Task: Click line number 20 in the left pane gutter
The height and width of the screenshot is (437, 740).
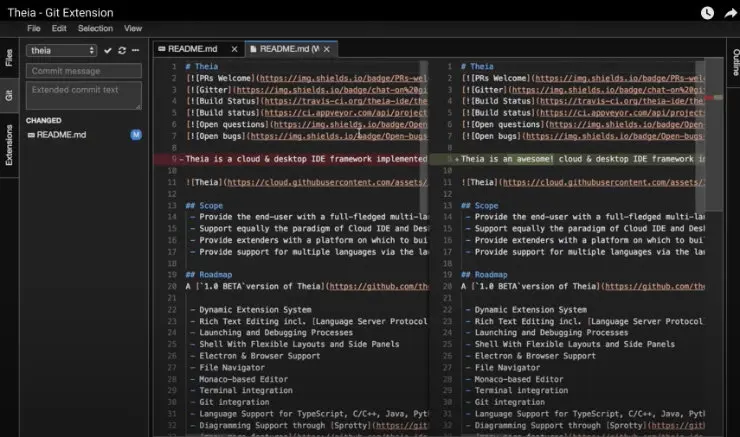Action: pos(172,286)
